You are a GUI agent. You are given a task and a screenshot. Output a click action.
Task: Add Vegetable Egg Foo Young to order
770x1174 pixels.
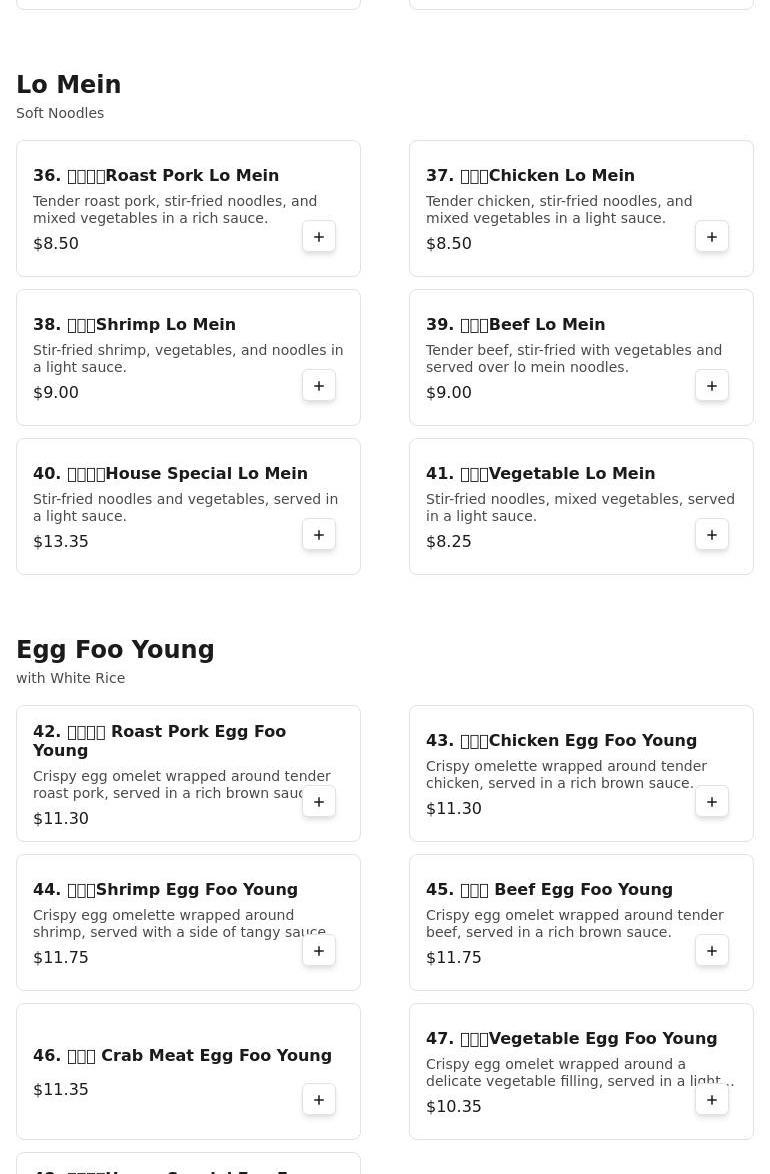(712, 1099)
